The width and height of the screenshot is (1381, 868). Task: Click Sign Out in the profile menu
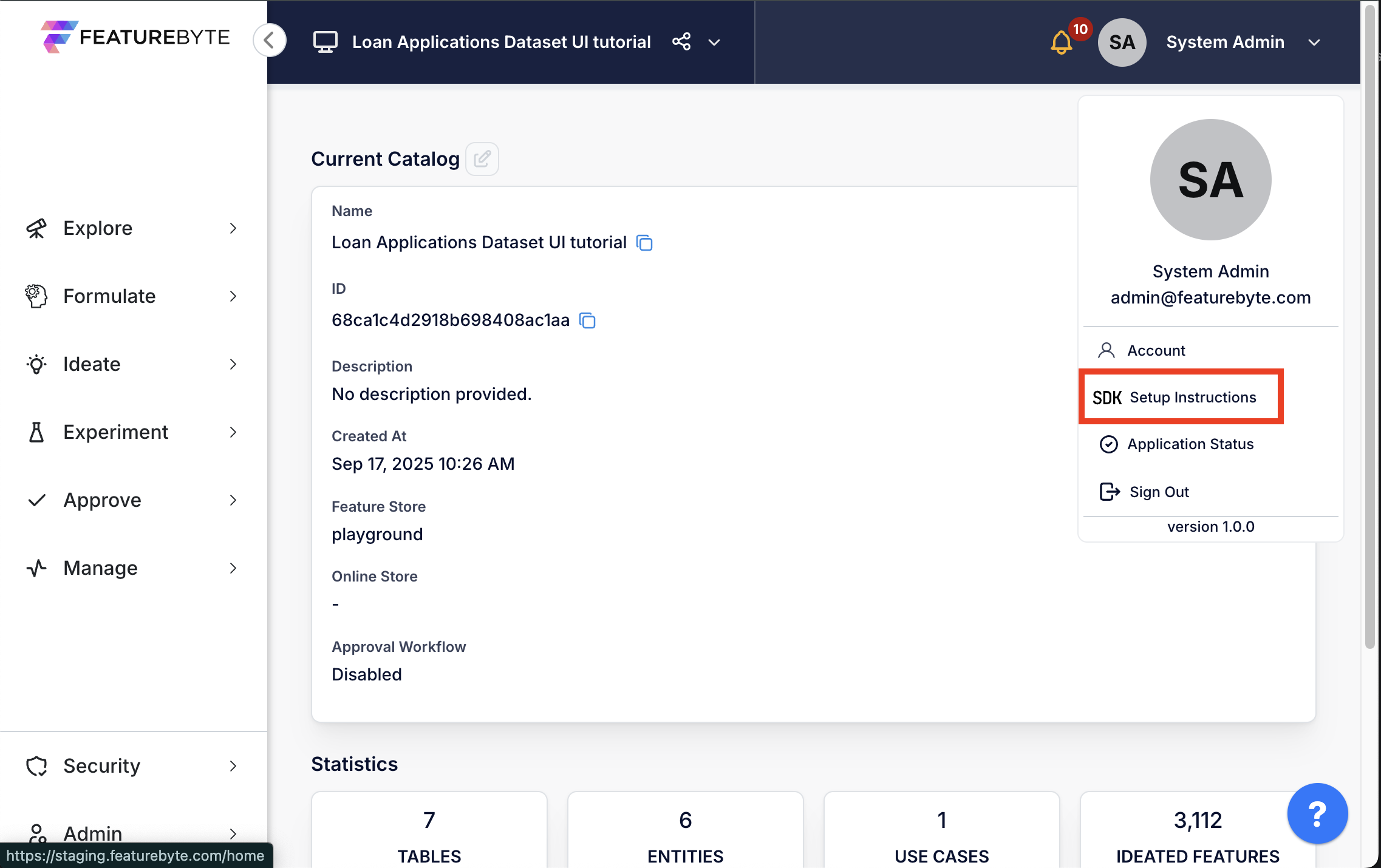(1158, 492)
